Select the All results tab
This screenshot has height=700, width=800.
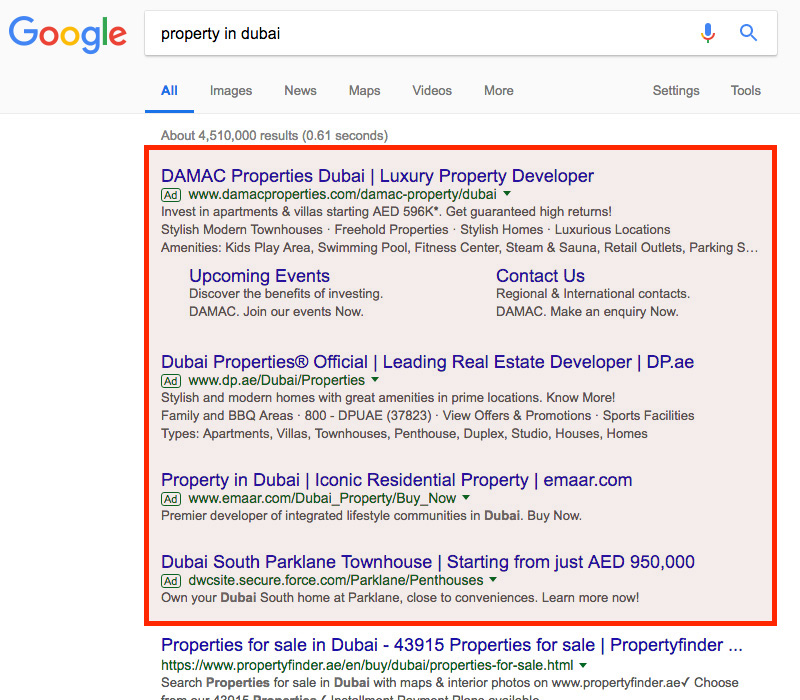click(x=169, y=91)
